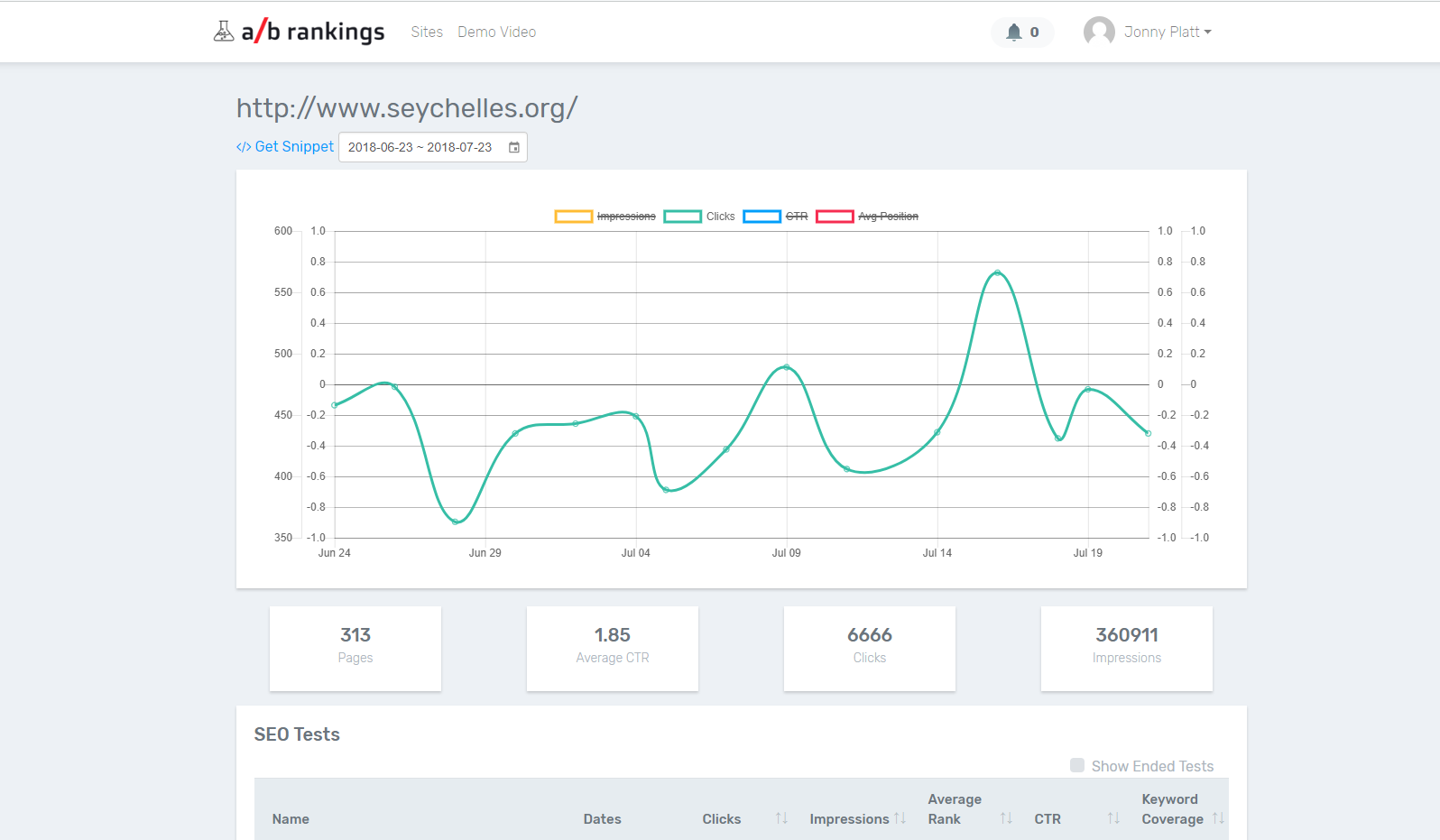The image size is (1440, 840).
Task: Sort by Average Rank arrows
Action: click(1006, 818)
